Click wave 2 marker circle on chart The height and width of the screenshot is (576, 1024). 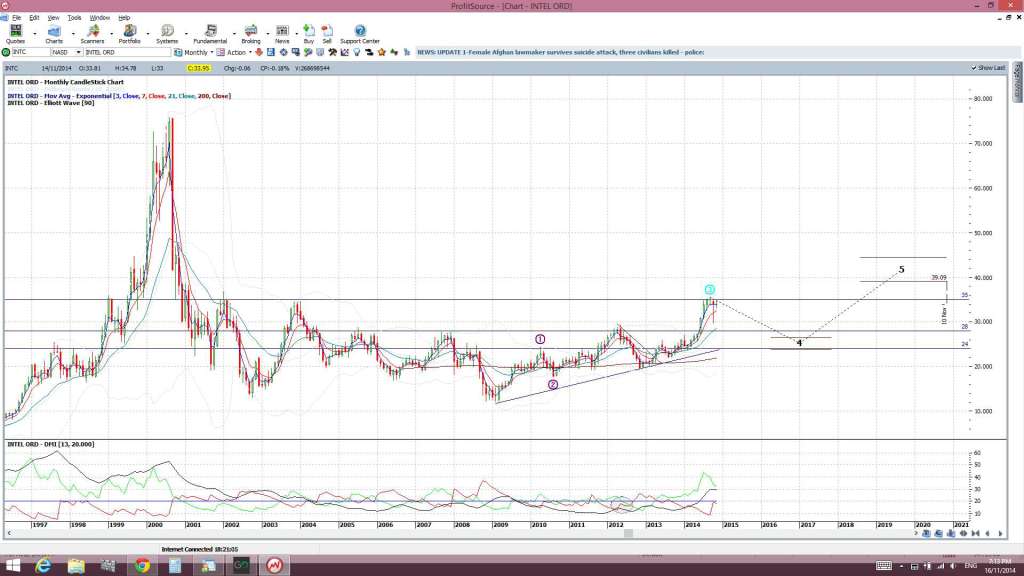[x=553, y=385]
